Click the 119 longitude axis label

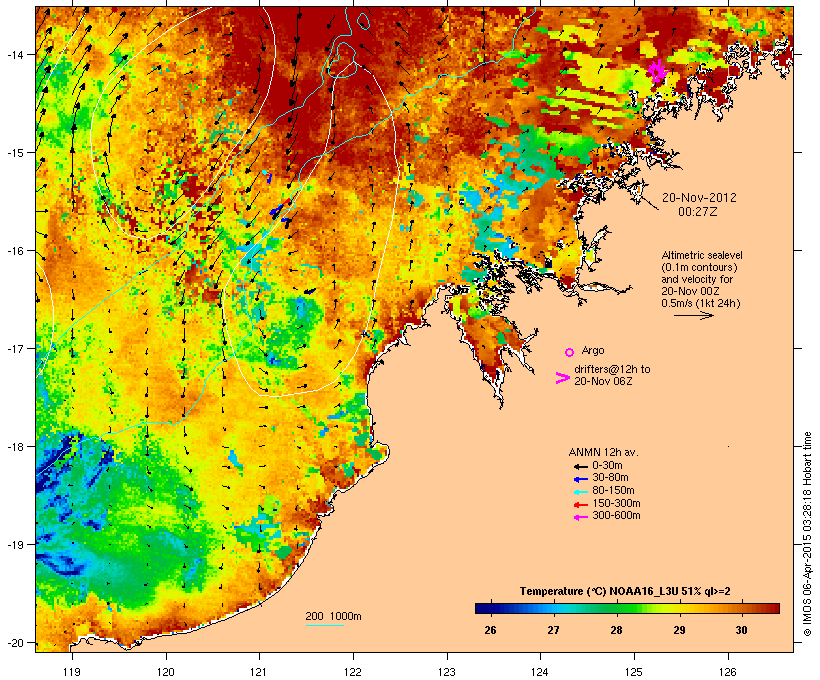tap(72, 672)
